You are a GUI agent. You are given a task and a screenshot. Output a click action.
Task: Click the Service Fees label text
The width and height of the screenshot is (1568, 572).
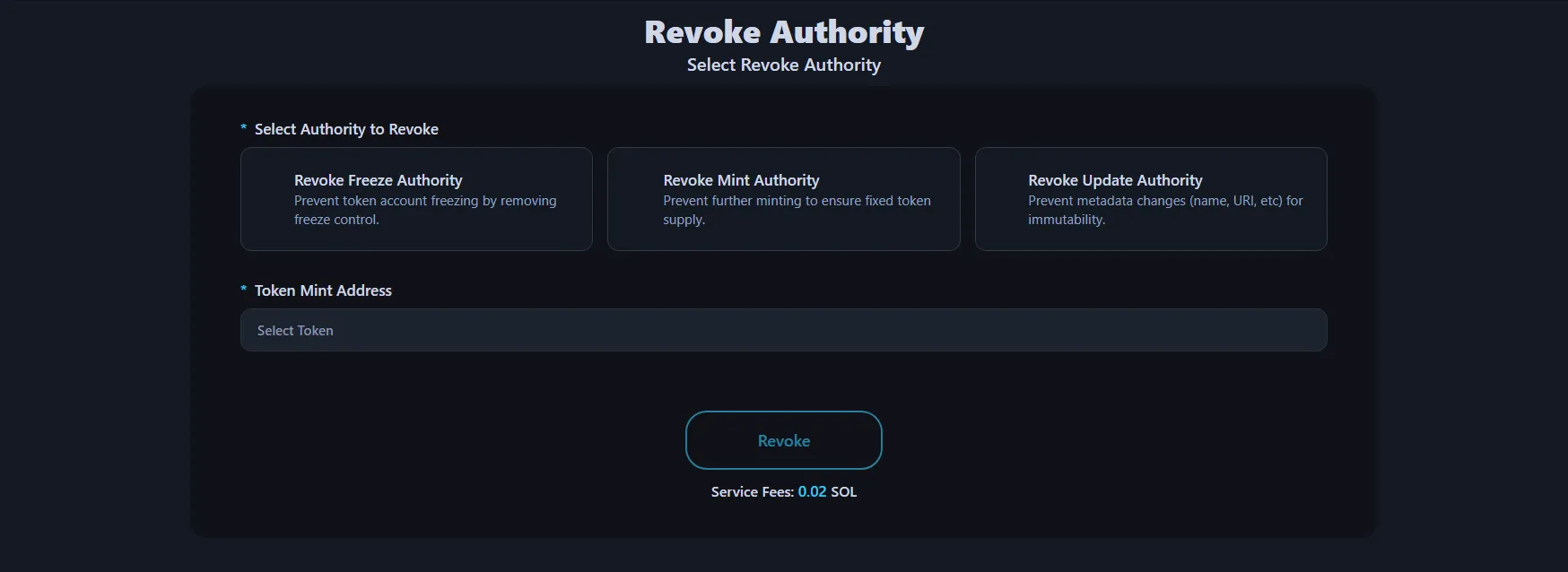click(752, 492)
